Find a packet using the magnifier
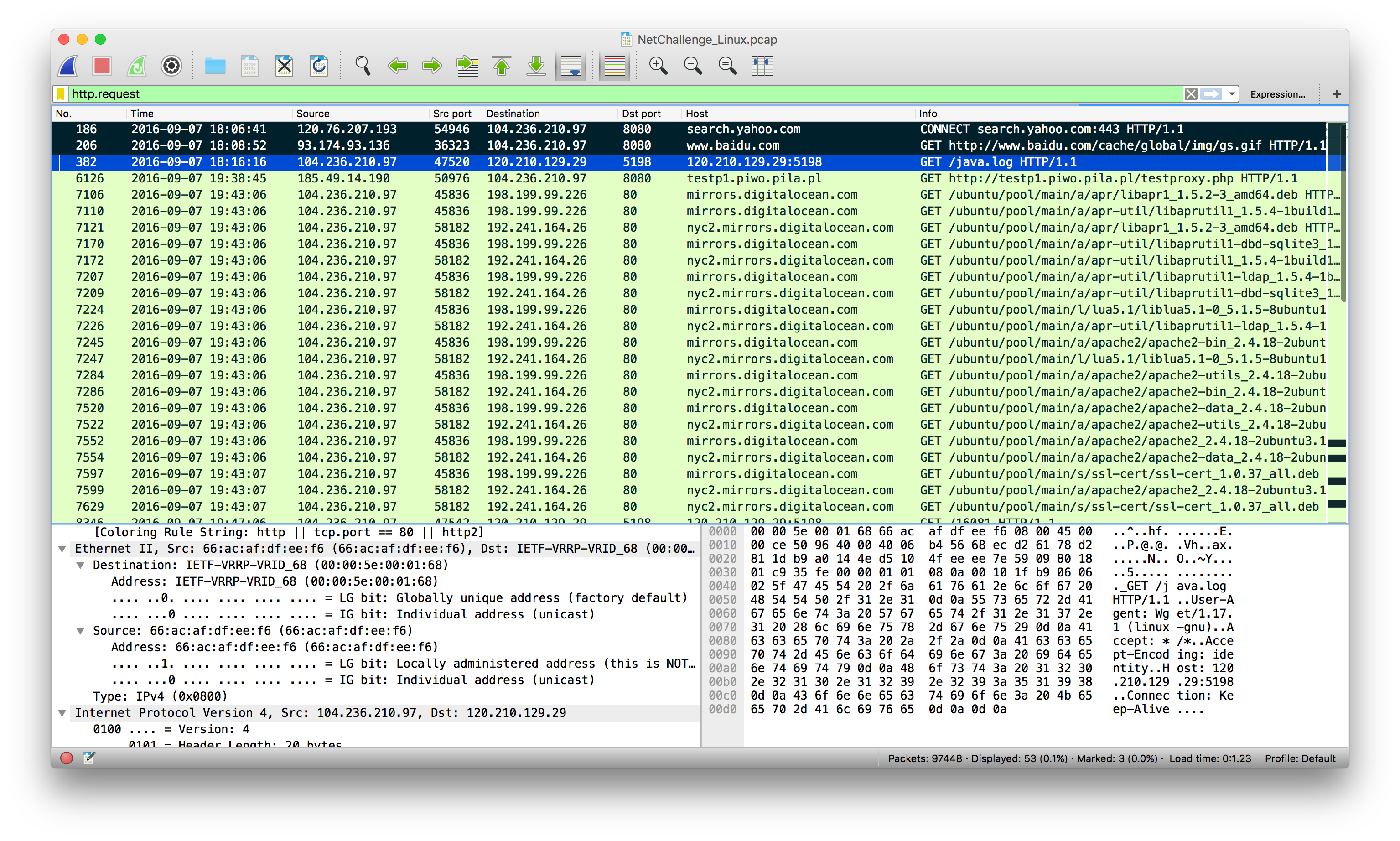The width and height of the screenshot is (1400, 841). click(363, 66)
